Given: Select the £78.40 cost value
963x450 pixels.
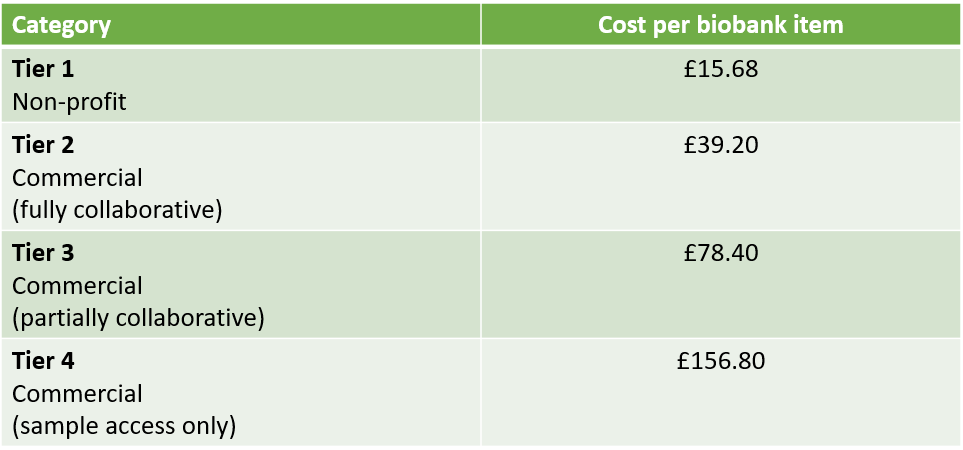Looking at the screenshot, I should [720, 254].
